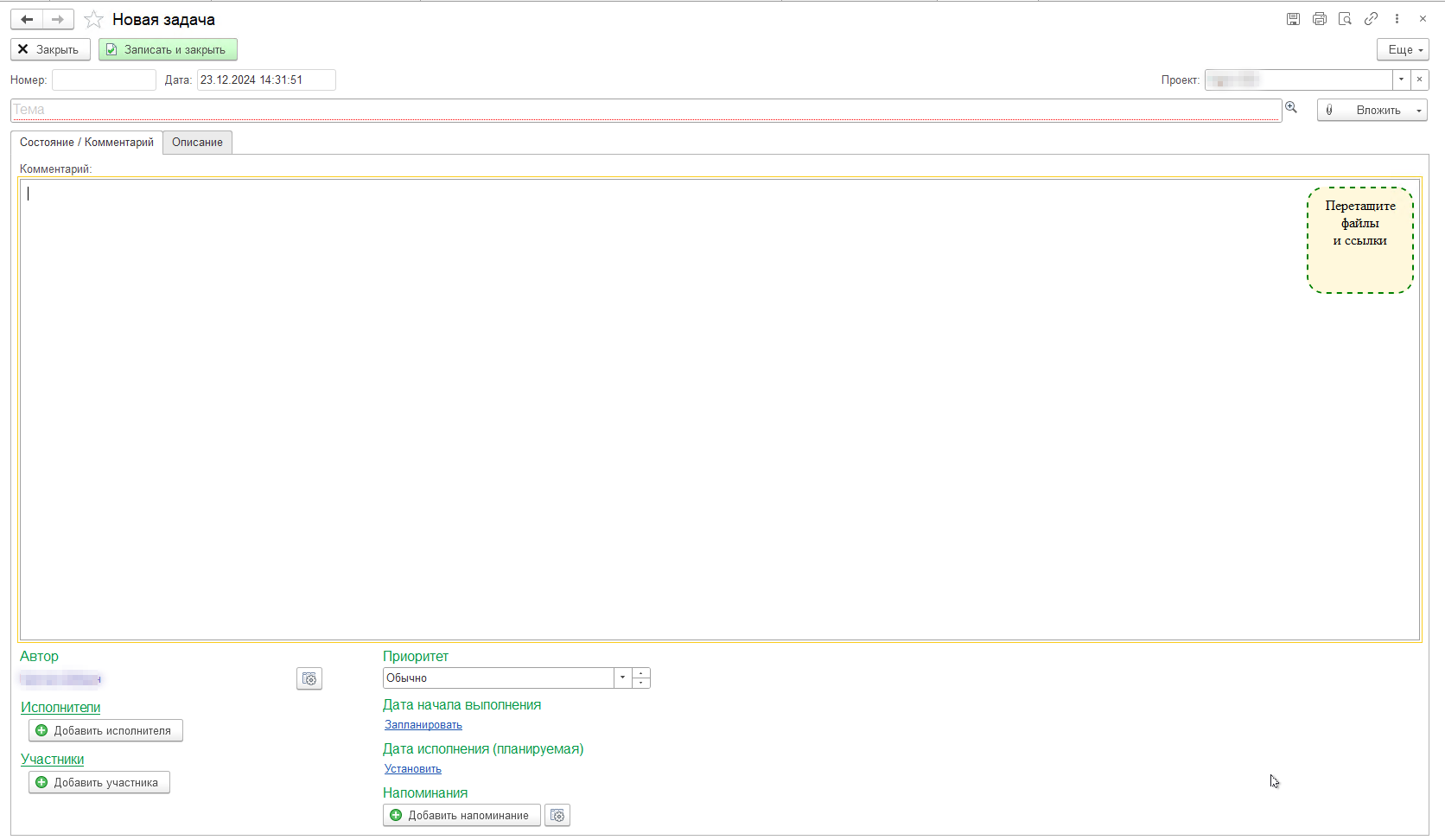Click the Закрыть button
The width and height of the screenshot is (1445, 840).
(50, 49)
